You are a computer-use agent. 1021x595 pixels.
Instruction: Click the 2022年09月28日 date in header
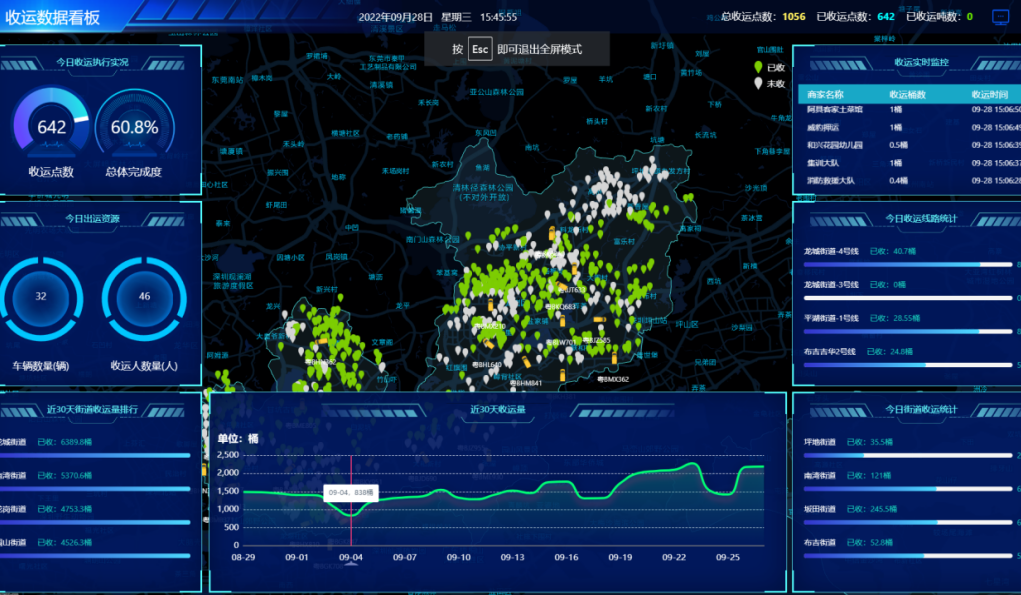(x=395, y=18)
